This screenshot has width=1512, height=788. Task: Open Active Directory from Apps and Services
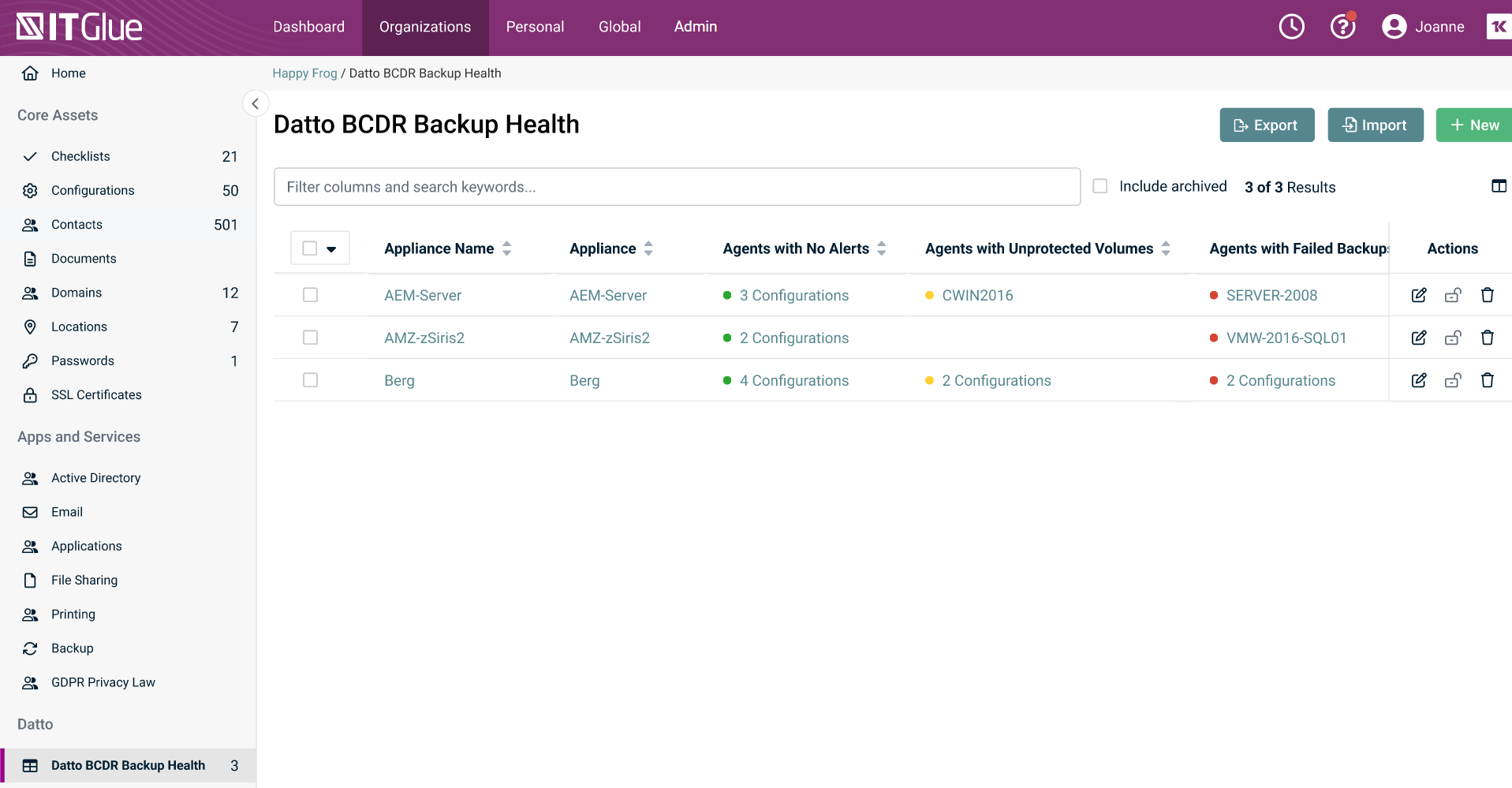[x=95, y=477]
